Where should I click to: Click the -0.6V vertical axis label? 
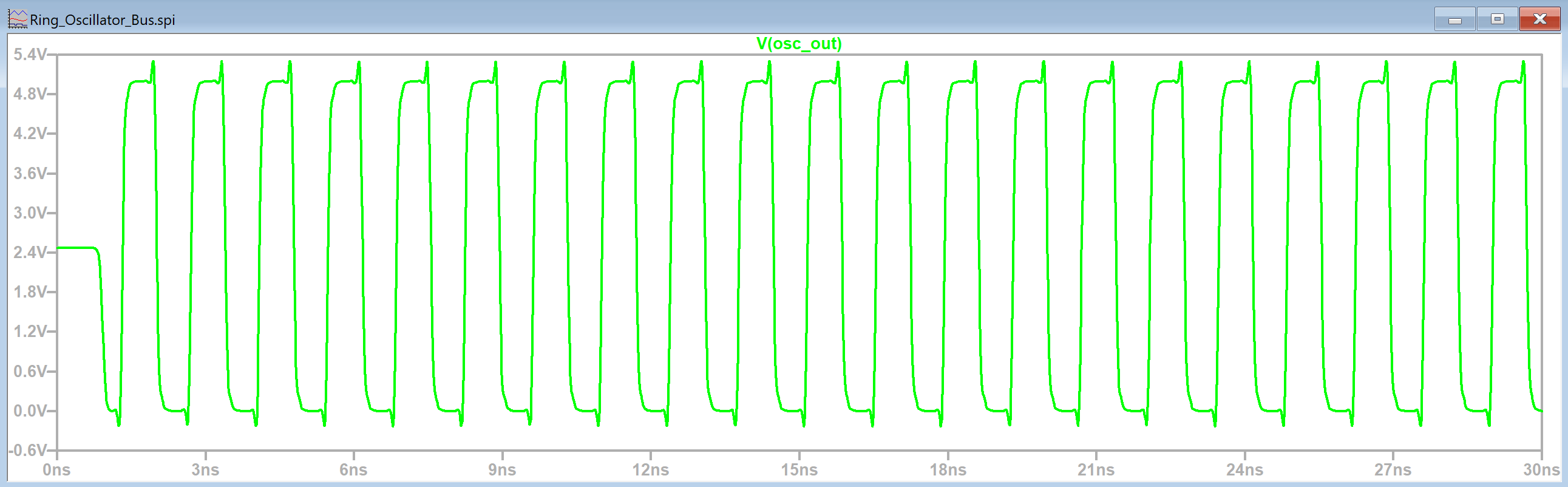(28, 451)
